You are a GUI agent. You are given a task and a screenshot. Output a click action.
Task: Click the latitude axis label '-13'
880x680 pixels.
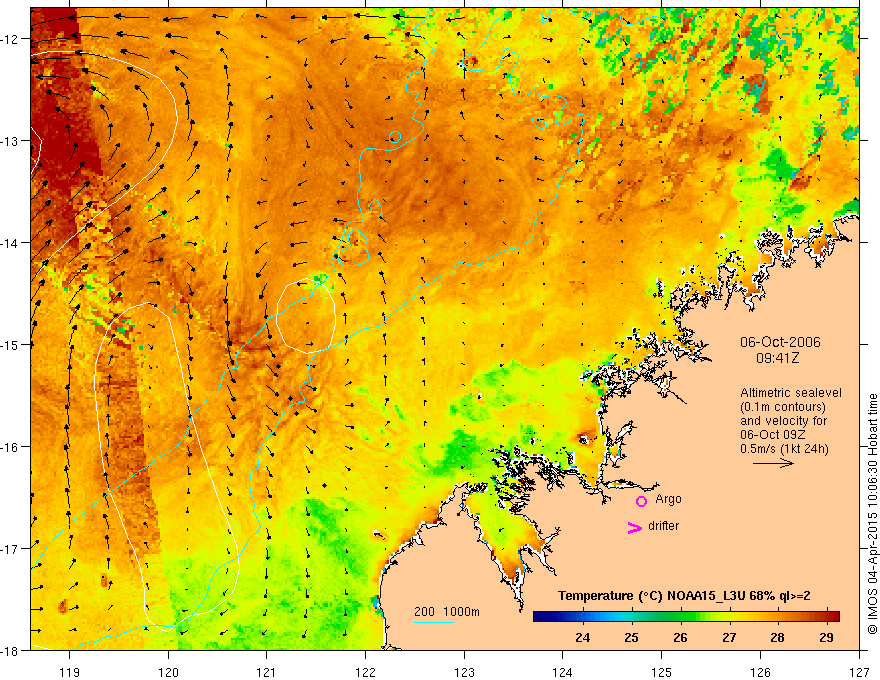click(12, 141)
